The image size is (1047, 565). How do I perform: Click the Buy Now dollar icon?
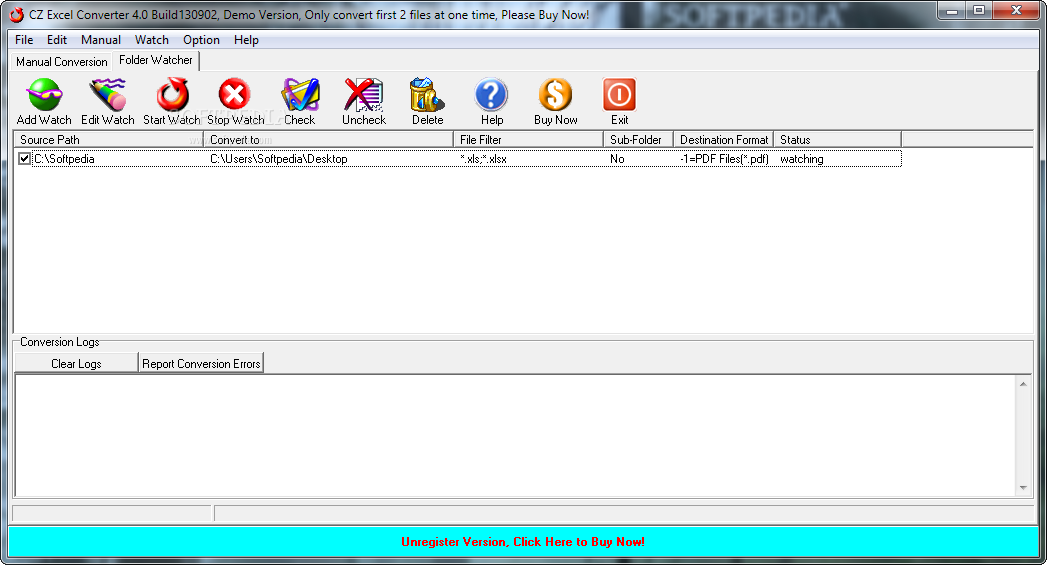[x=556, y=95]
